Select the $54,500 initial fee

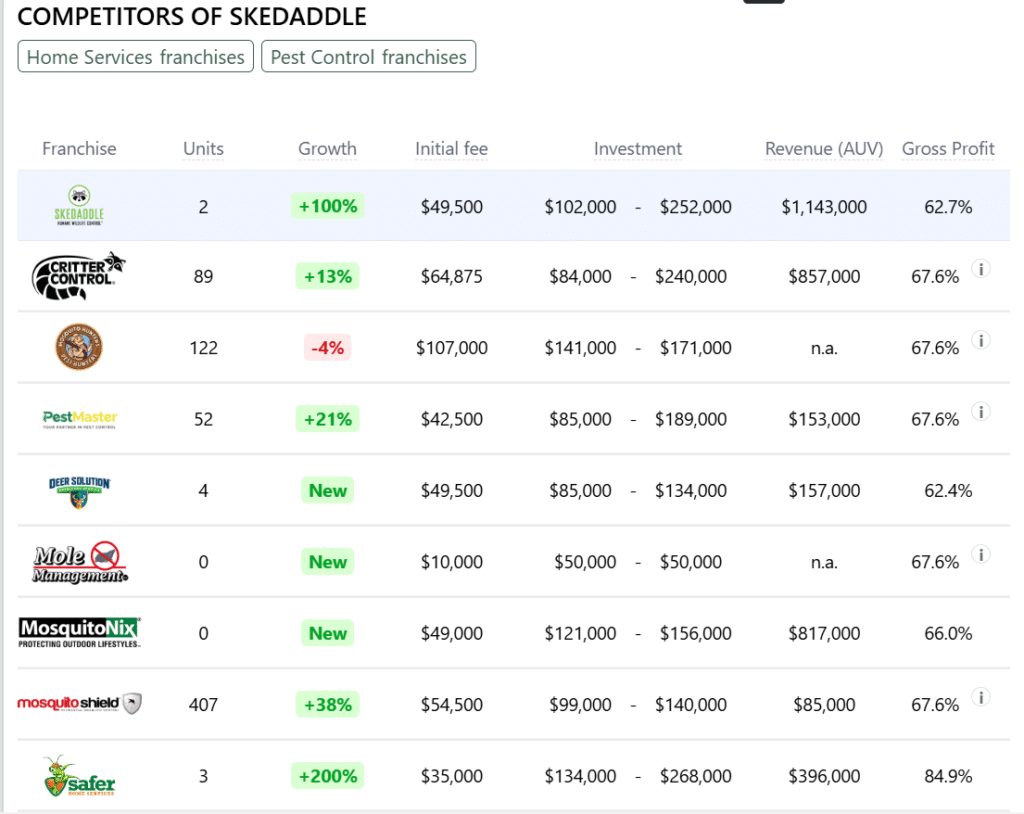pyautogui.click(x=451, y=705)
